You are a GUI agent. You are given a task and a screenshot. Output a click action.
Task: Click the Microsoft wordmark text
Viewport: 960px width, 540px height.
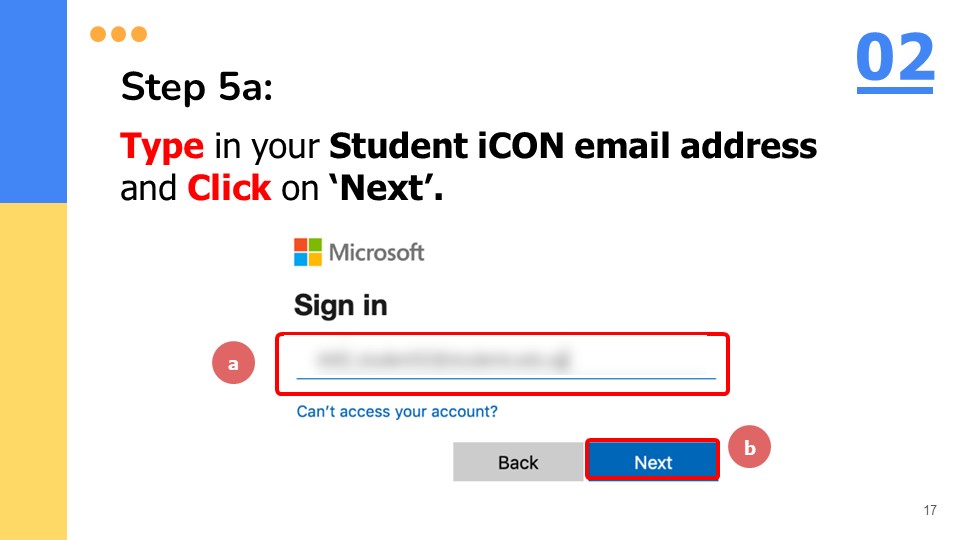(x=377, y=252)
